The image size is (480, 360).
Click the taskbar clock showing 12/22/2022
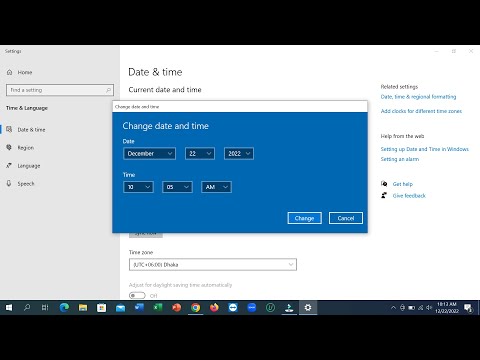click(447, 308)
